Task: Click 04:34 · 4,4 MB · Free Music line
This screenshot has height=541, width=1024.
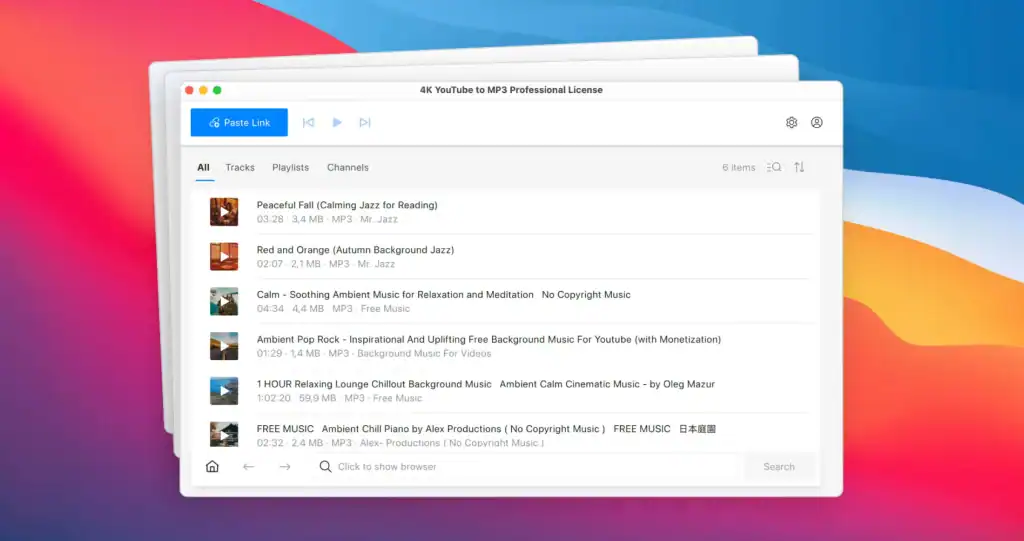Action: click(333, 308)
